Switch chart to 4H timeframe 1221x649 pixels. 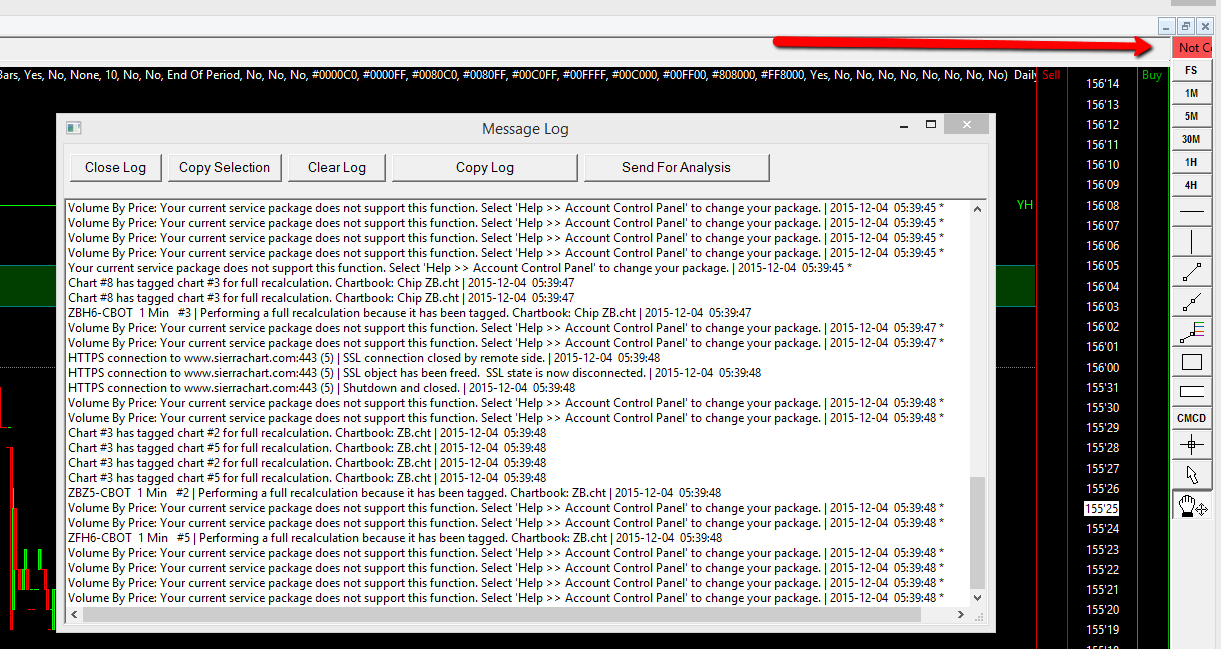point(1191,185)
